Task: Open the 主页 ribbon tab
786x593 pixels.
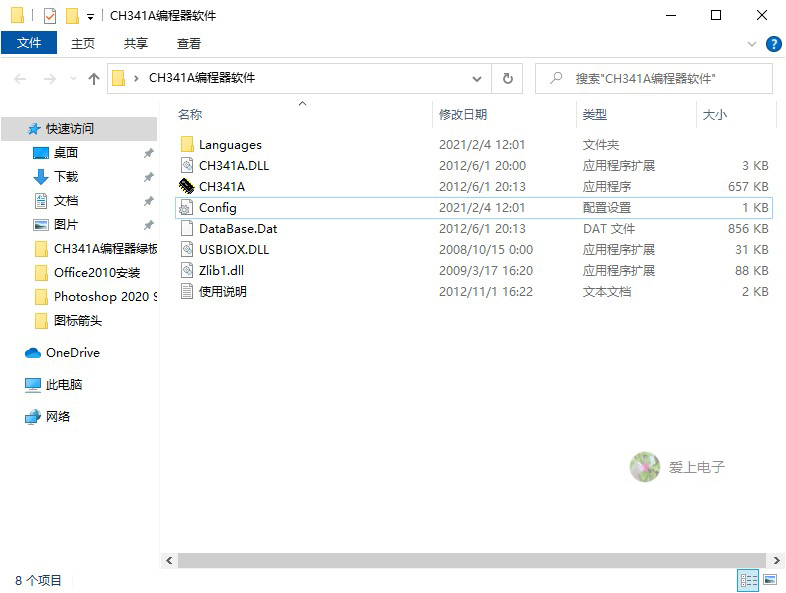Action: tap(83, 44)
